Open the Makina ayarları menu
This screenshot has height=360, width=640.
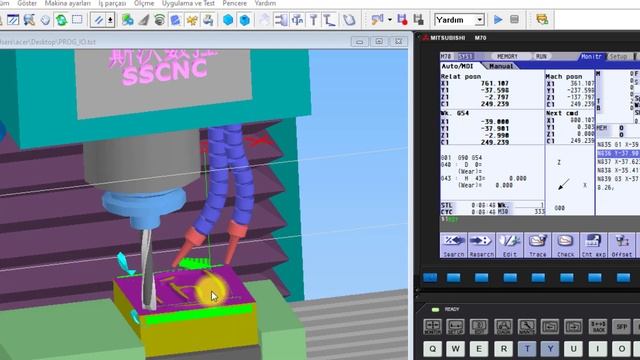68,3
